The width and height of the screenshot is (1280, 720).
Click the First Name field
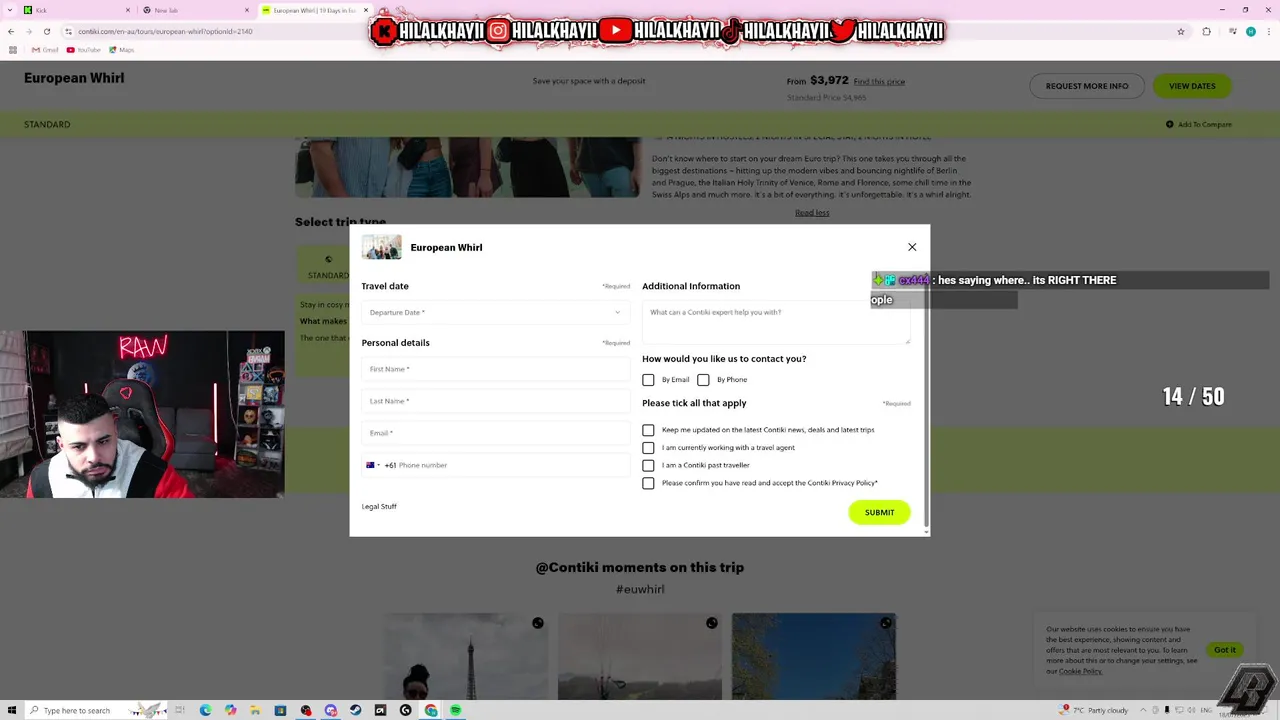(495, 369)
